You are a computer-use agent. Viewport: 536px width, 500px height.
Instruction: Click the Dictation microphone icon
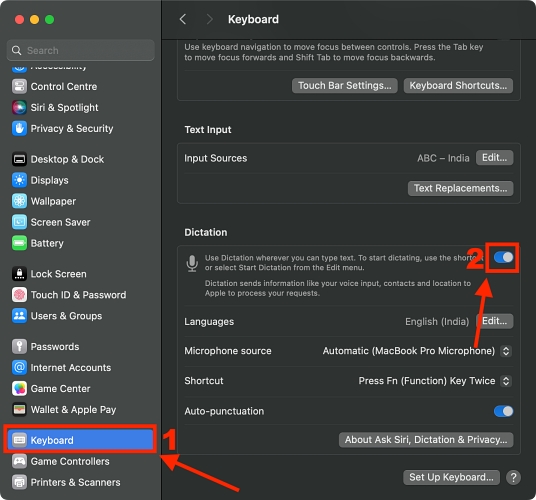pos(192,263)
